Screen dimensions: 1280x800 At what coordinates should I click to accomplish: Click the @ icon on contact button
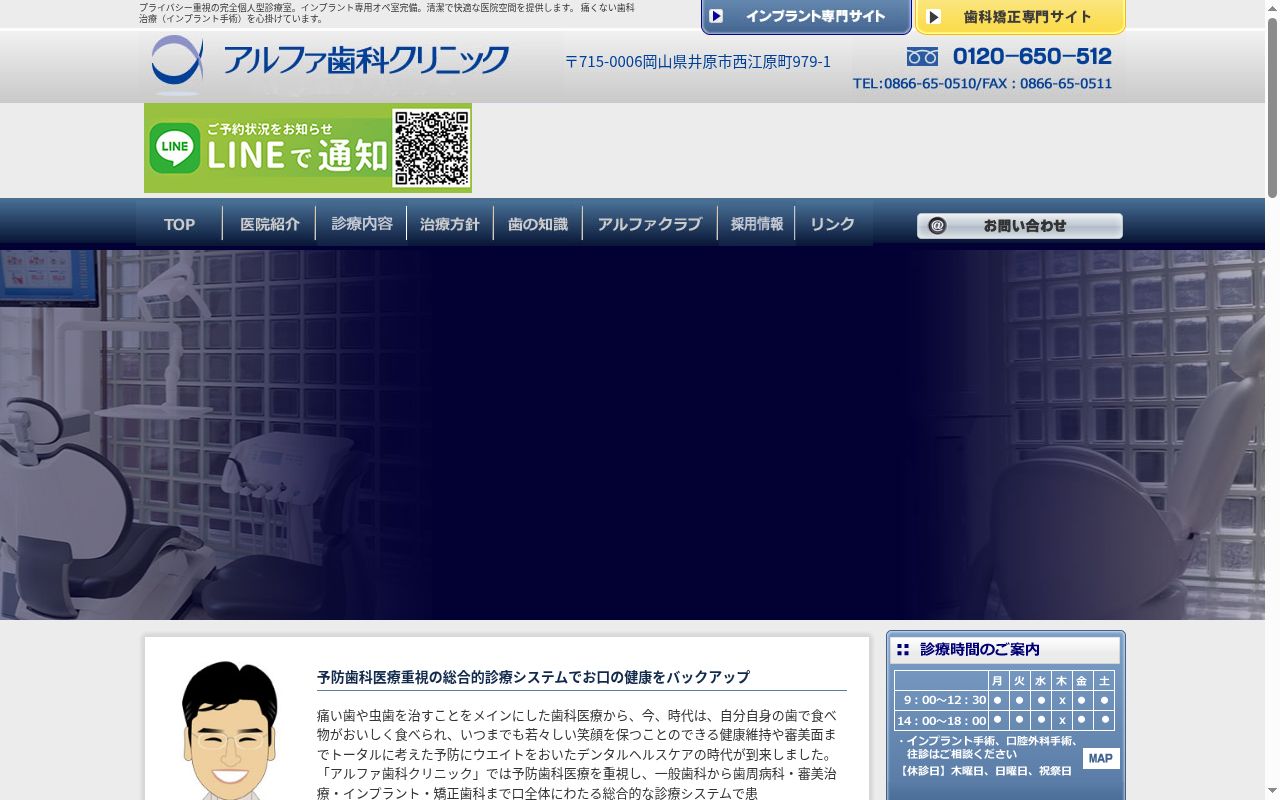point(937,226)
